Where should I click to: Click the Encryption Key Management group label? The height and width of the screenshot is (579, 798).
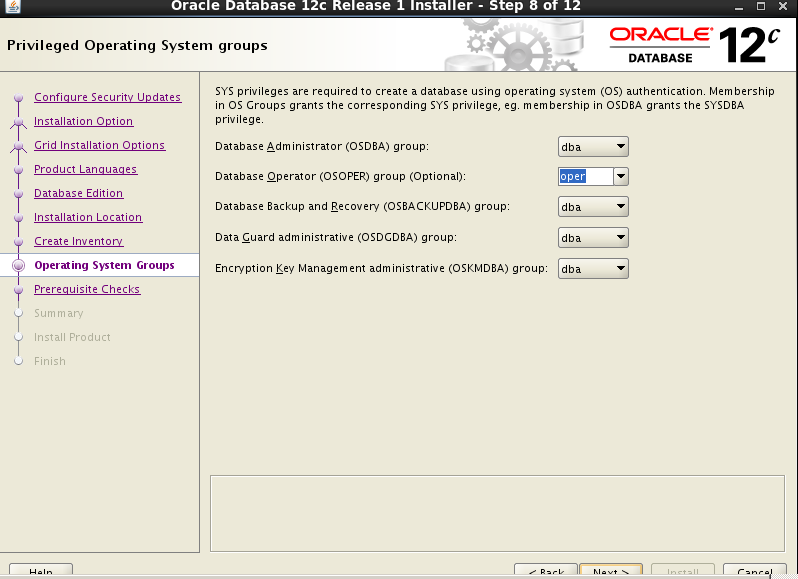(x=381, y=269)
